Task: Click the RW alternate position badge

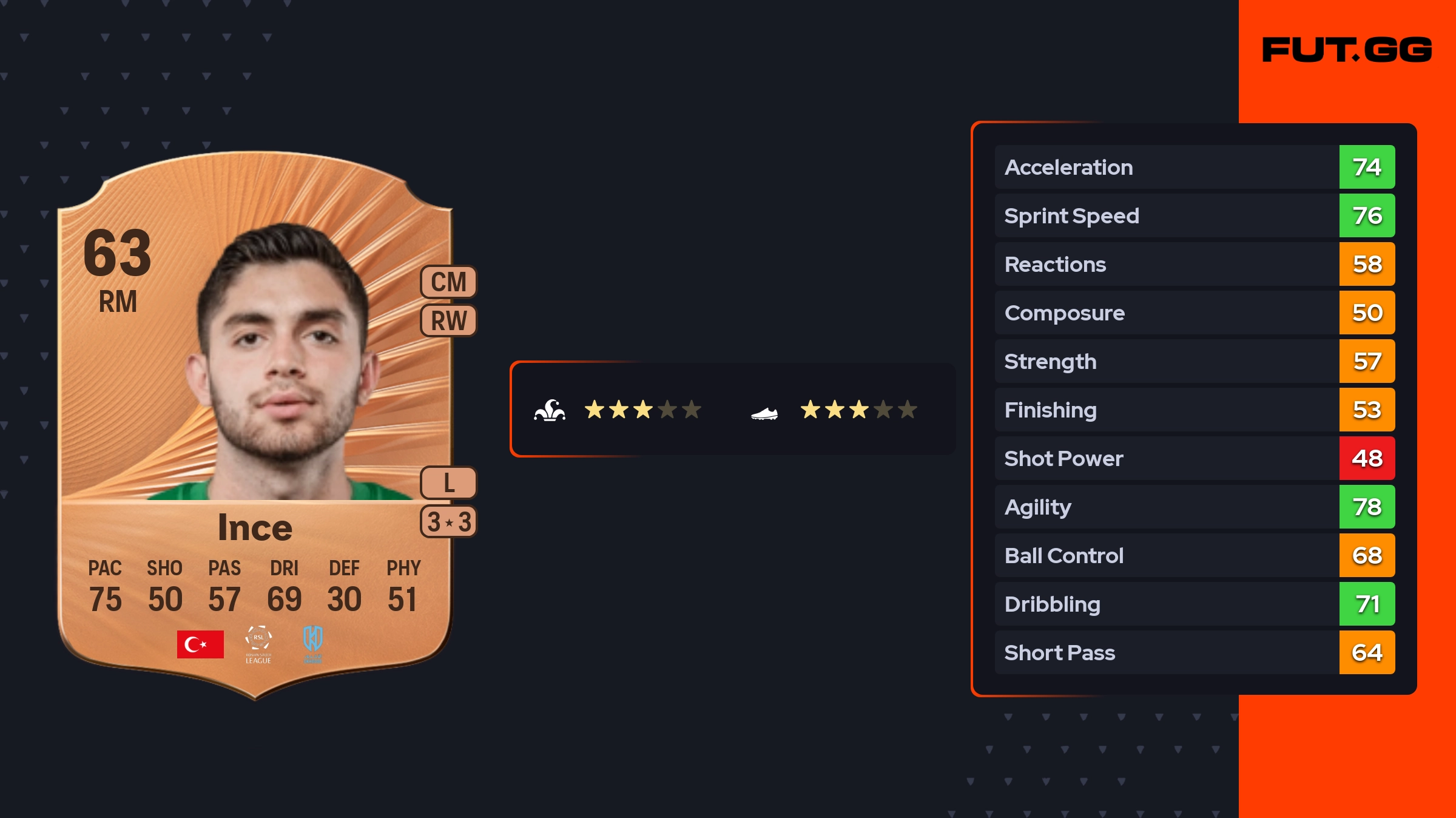Action: [449, 320]
